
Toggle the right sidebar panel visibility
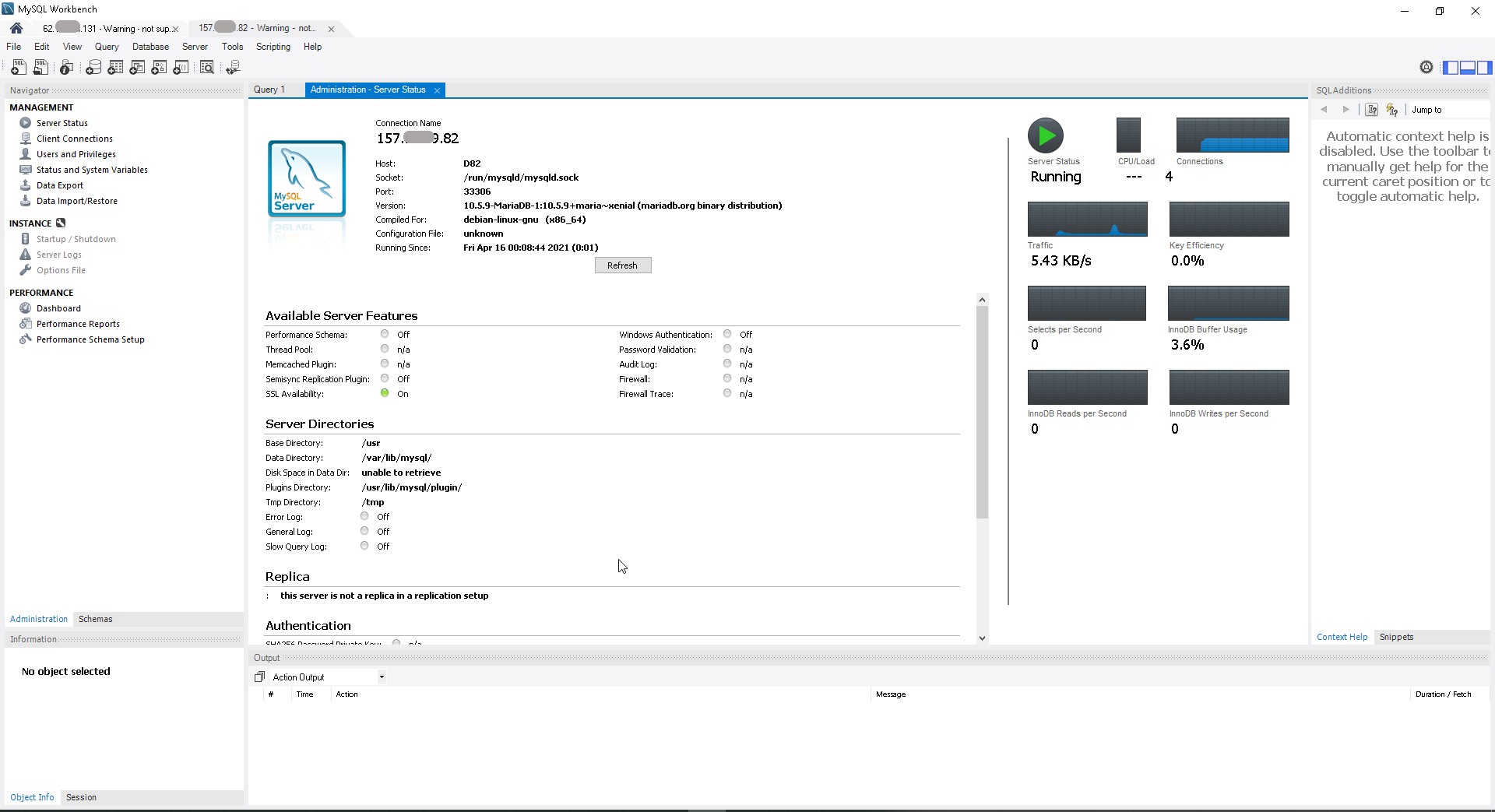click(x=1485, y=68)
